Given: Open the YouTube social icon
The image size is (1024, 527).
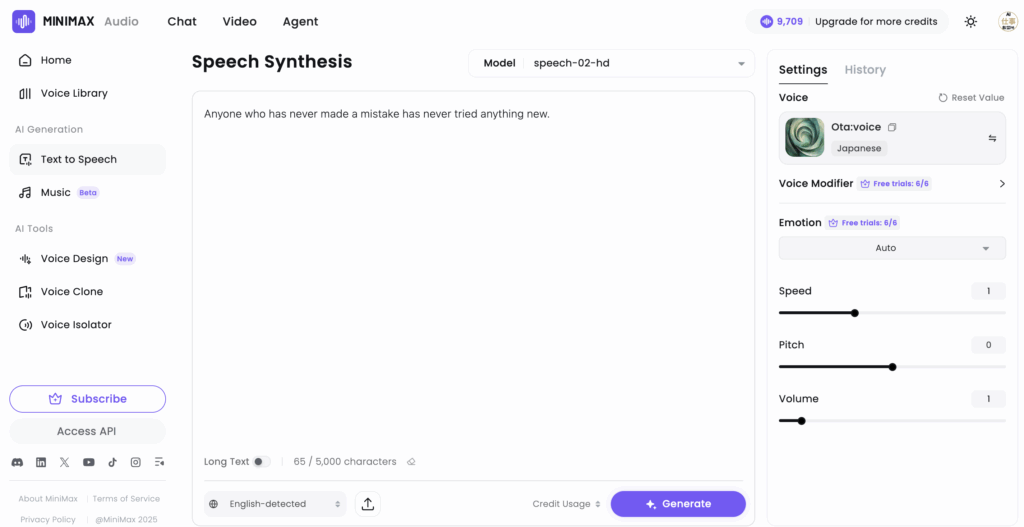Looking at the screenshot, I should coord(89,462).
